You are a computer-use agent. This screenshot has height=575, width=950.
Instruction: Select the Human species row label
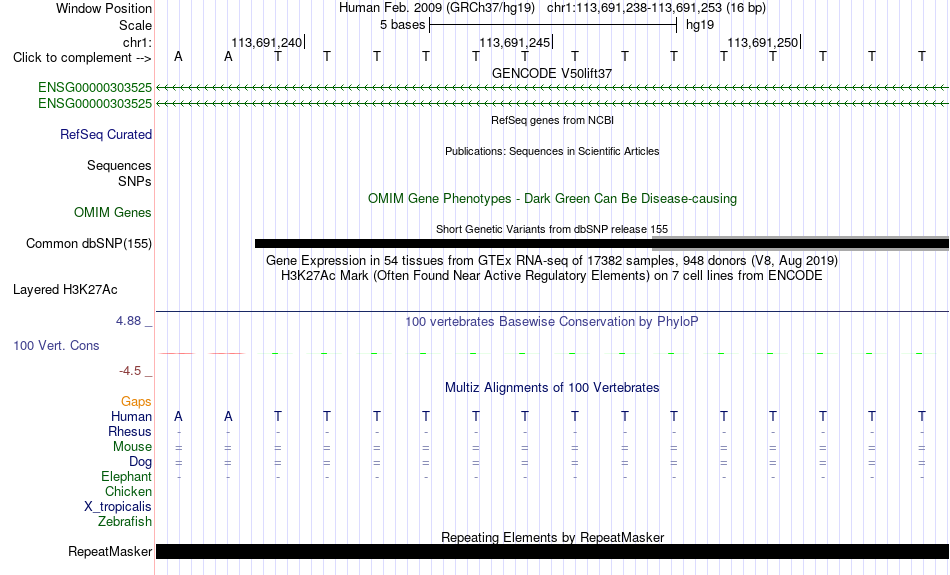pos(131,417)
